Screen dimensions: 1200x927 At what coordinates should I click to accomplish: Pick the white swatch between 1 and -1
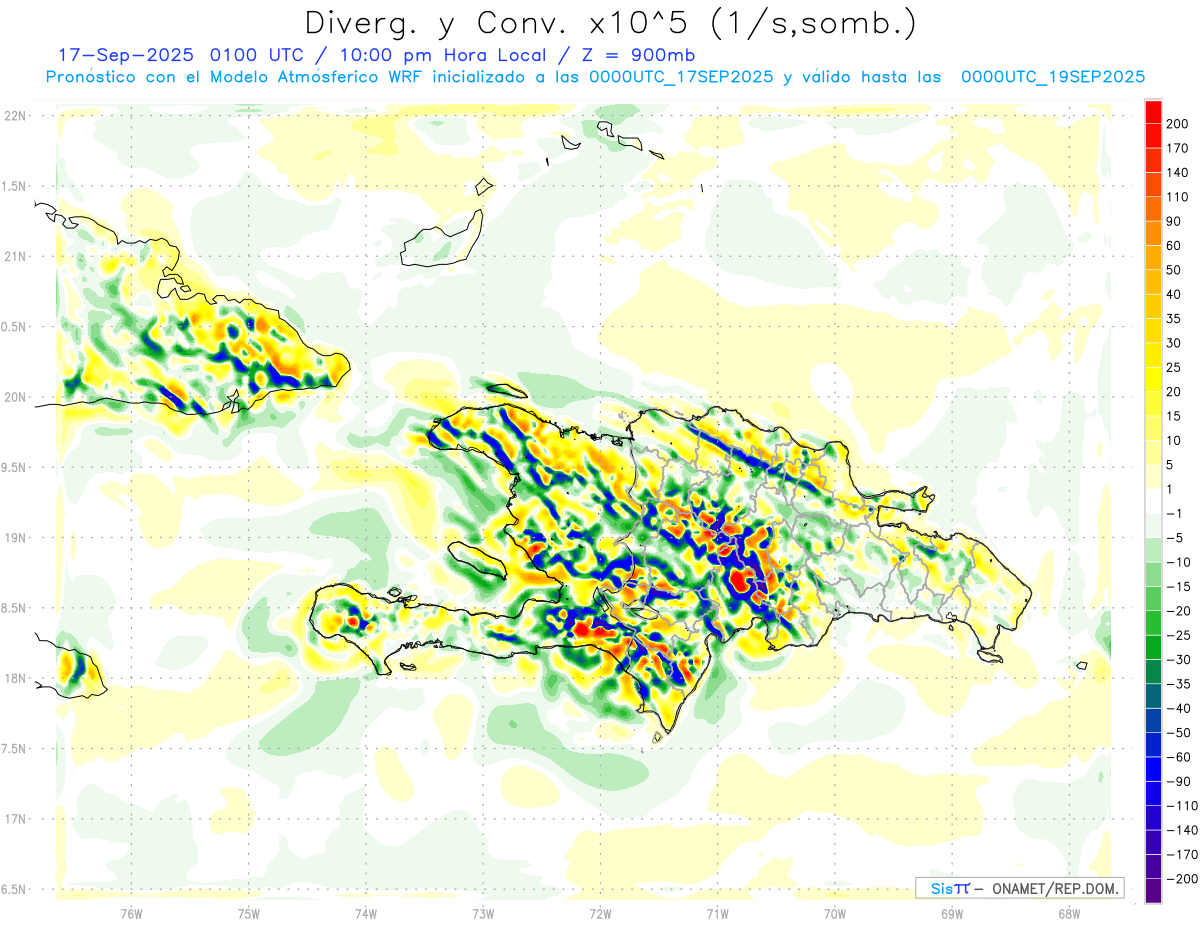(1153, 501)
